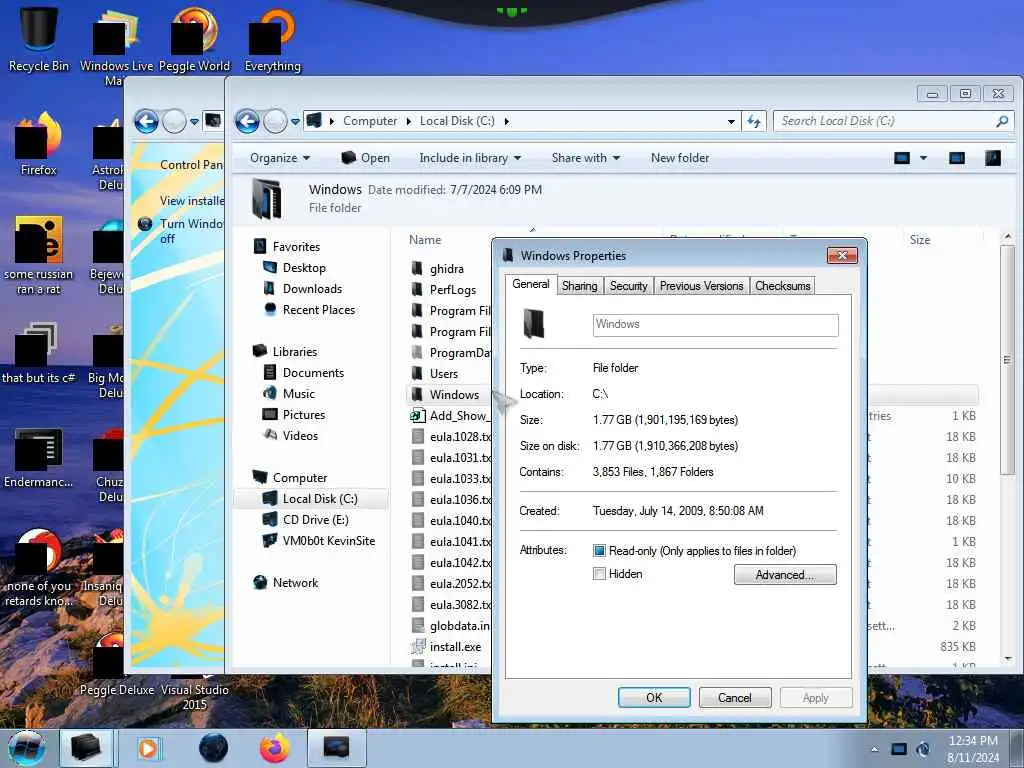
Task: Open the Documents library
Action: point(313,372)
